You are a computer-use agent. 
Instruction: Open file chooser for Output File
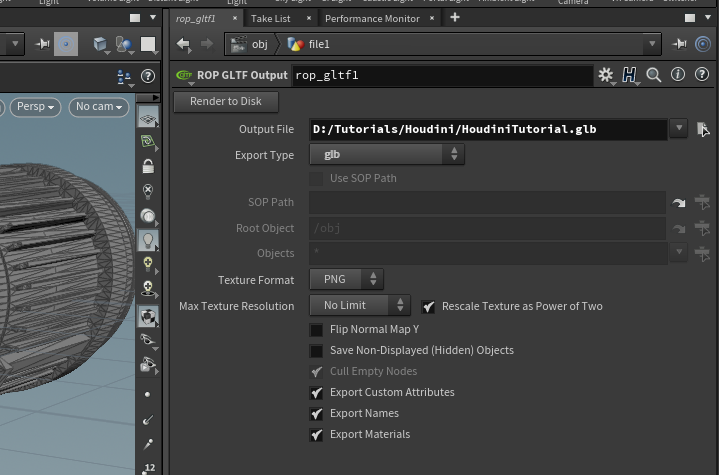pyautogui.click(x=702, y=129)
